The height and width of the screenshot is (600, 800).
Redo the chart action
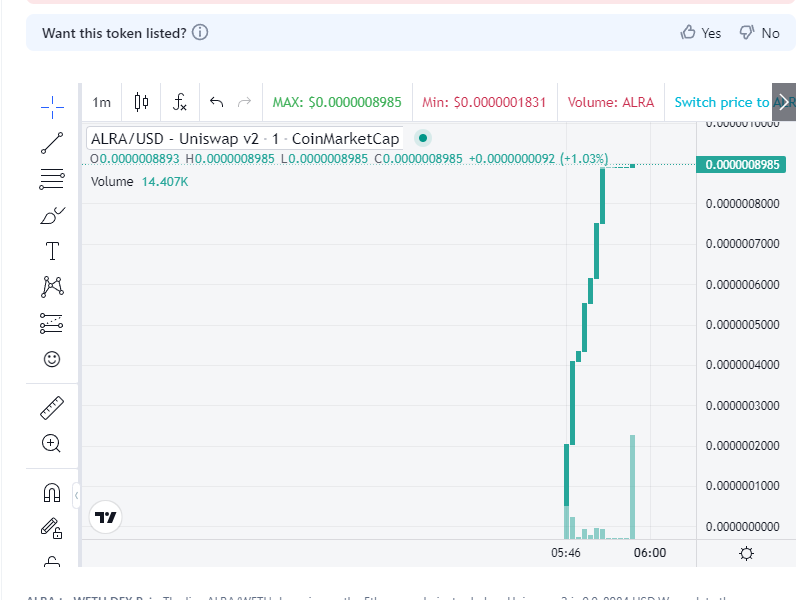coord(245,103)
